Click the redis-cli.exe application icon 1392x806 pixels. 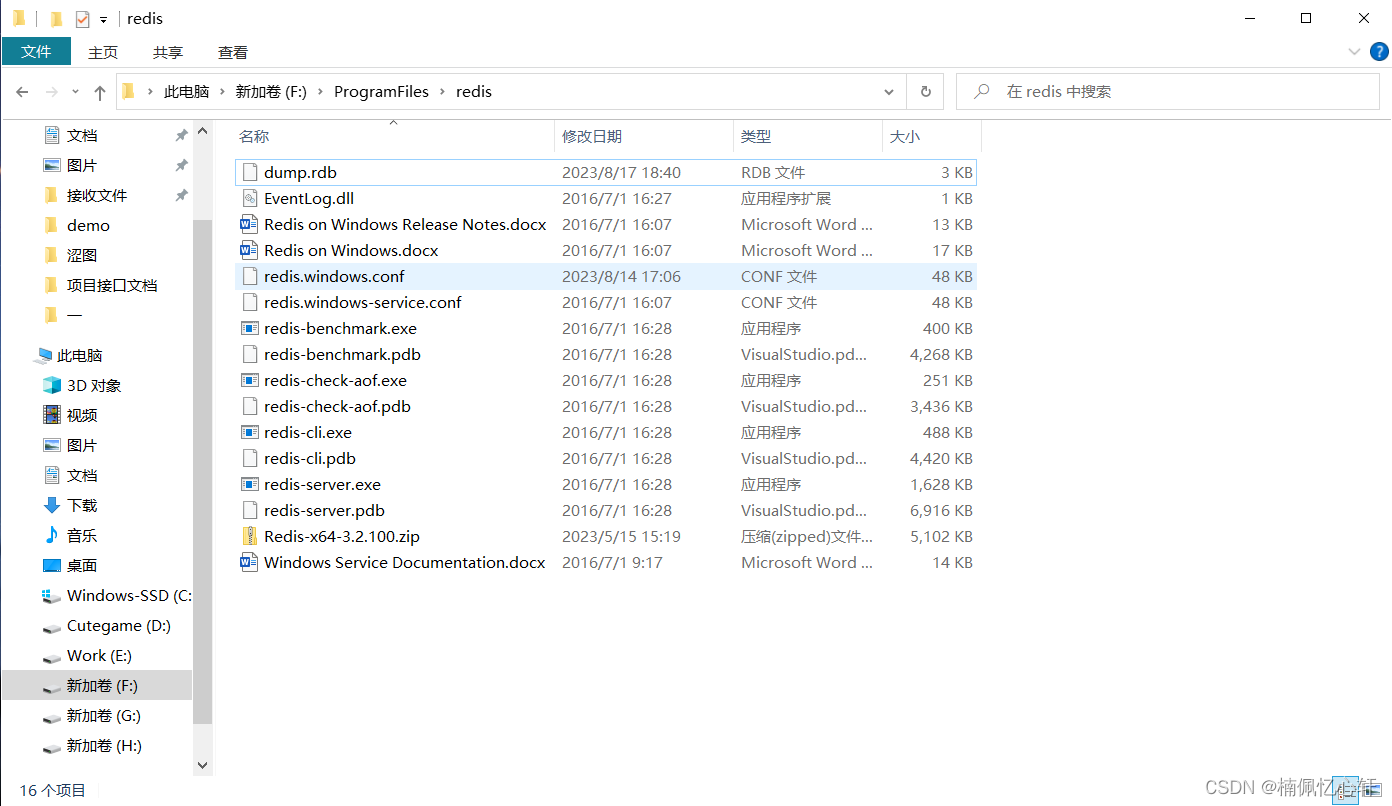(250, 432)
